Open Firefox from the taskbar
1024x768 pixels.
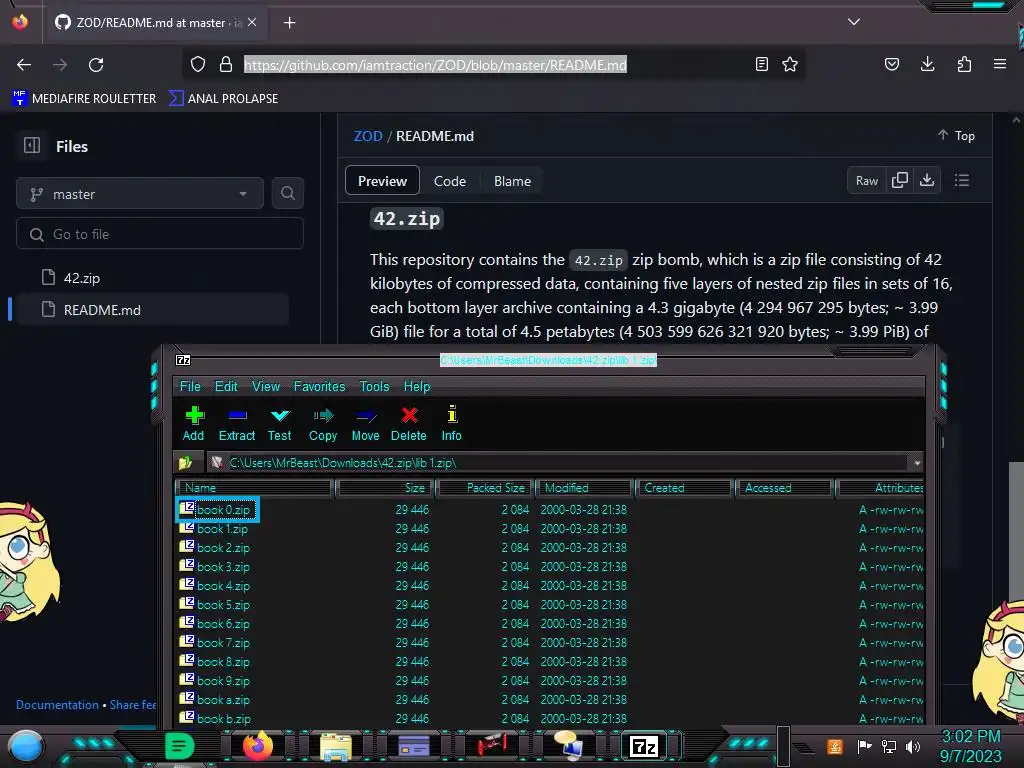257,746
